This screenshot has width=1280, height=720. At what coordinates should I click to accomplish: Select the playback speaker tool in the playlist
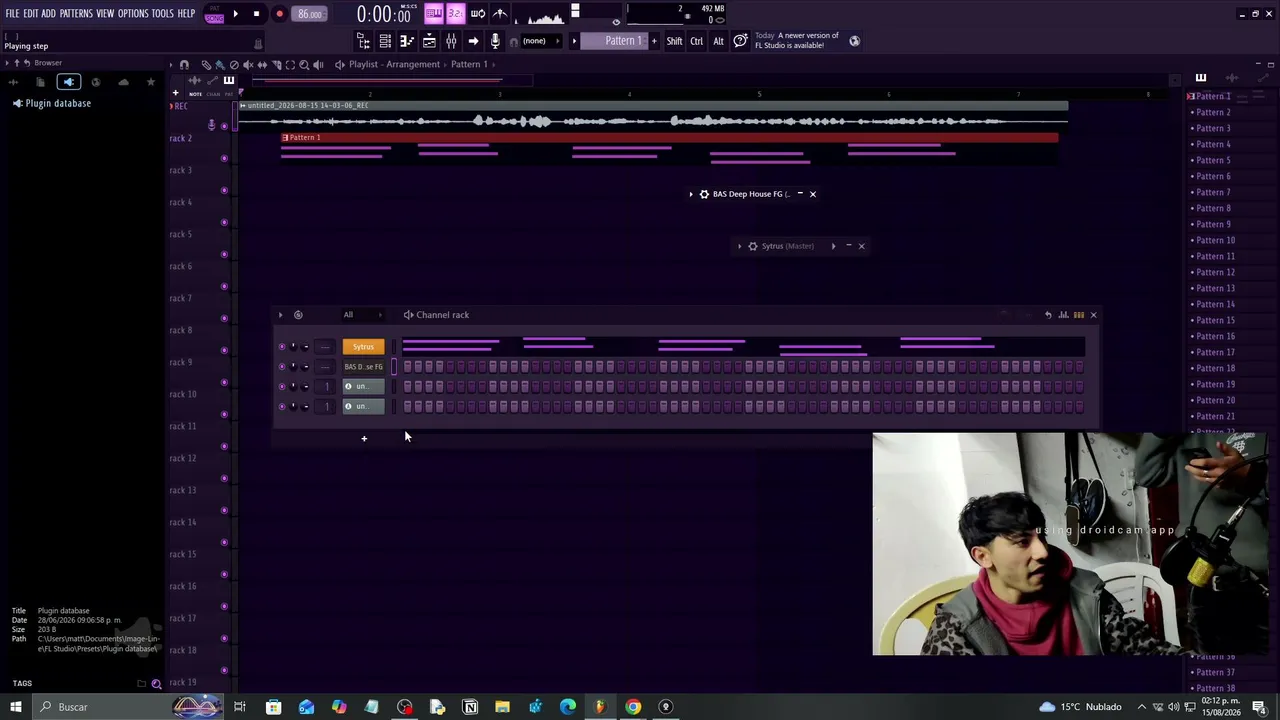318,64
